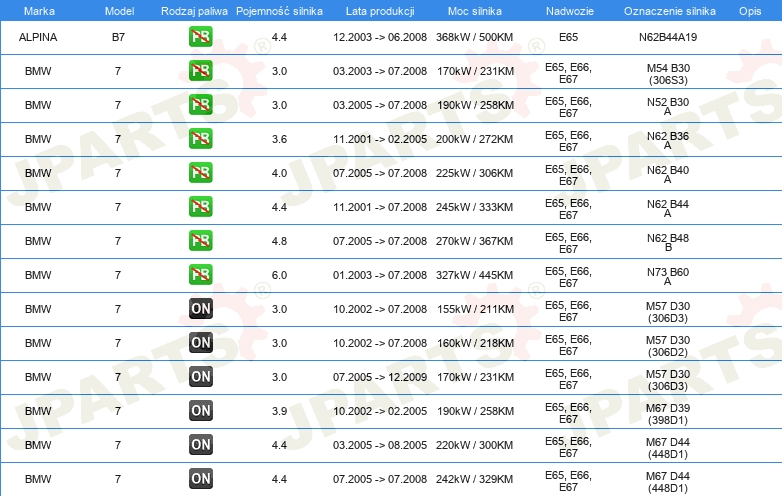Select the B7 model cell
This screenshot has width=782, height=496.
pyautogui.click(x=118, y=37)
